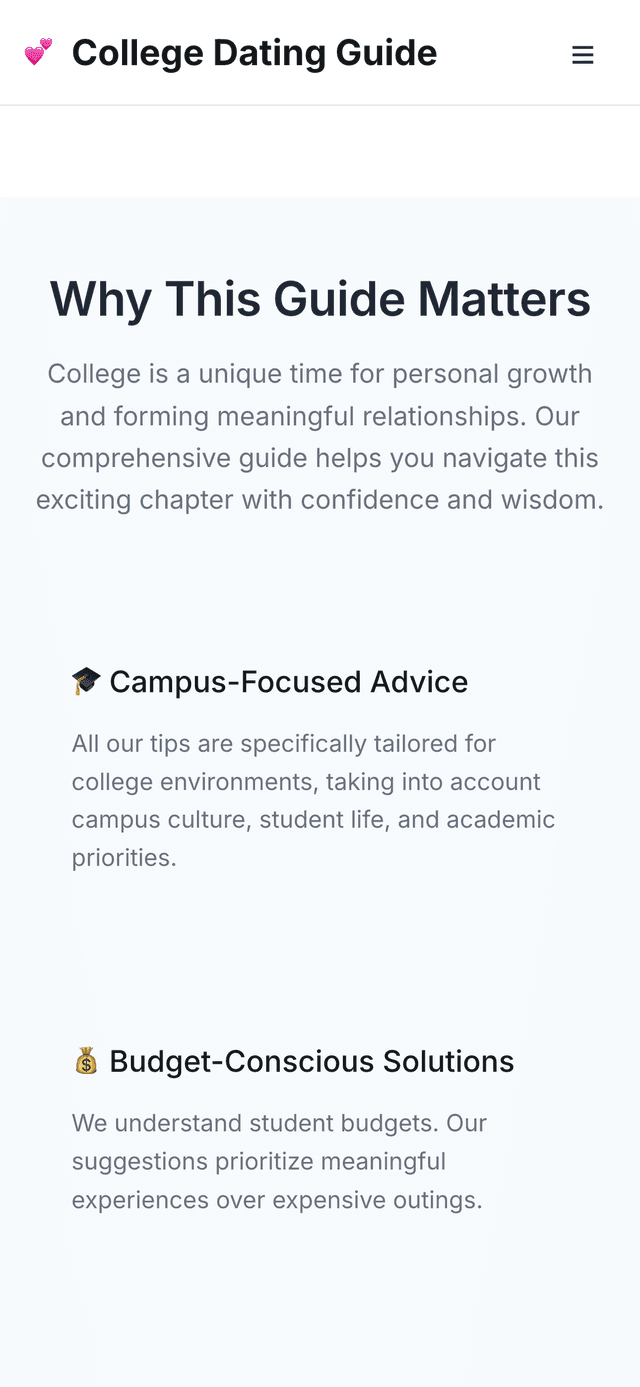Click the intro paragraph about personal growth

coord(320,437)
